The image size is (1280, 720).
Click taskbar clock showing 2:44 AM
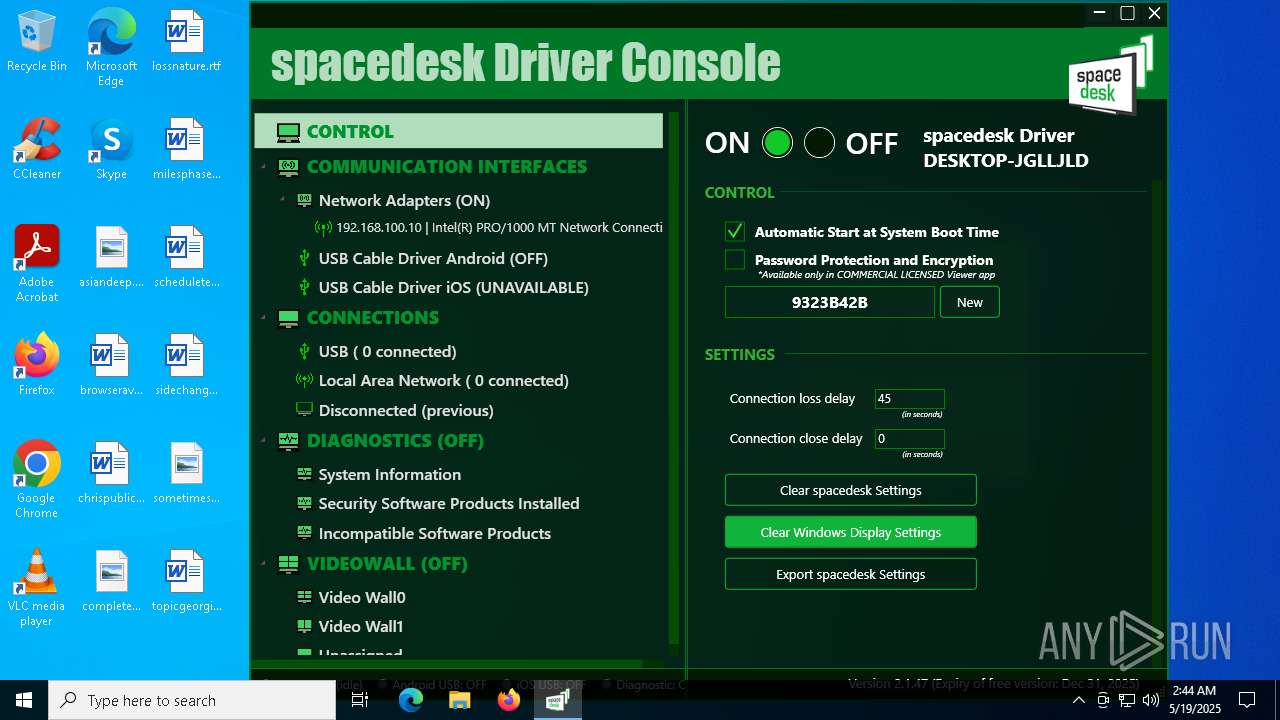(x=1194, y=700)
